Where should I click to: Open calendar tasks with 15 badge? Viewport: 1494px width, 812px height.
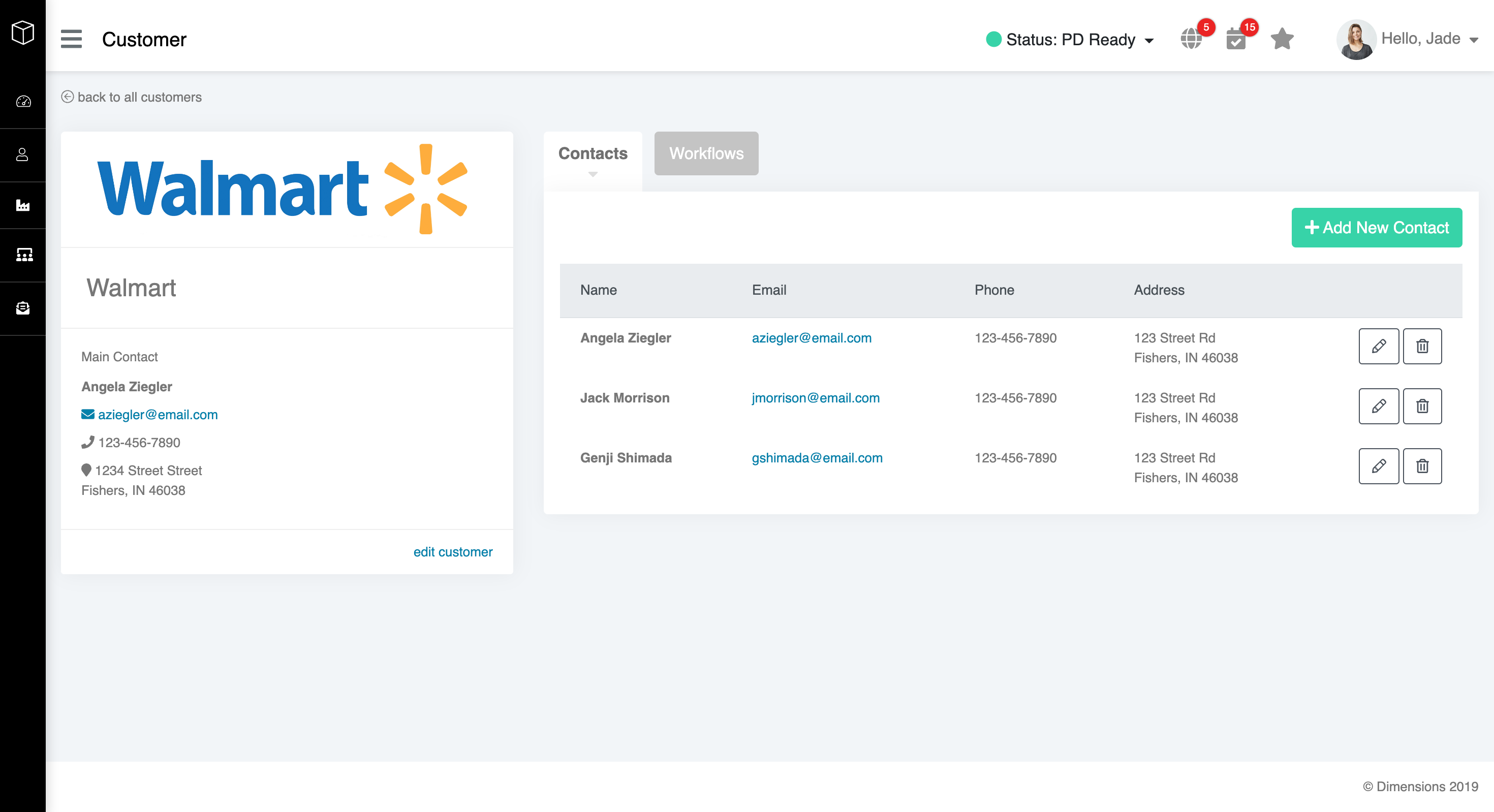(x=1237, y=38)
